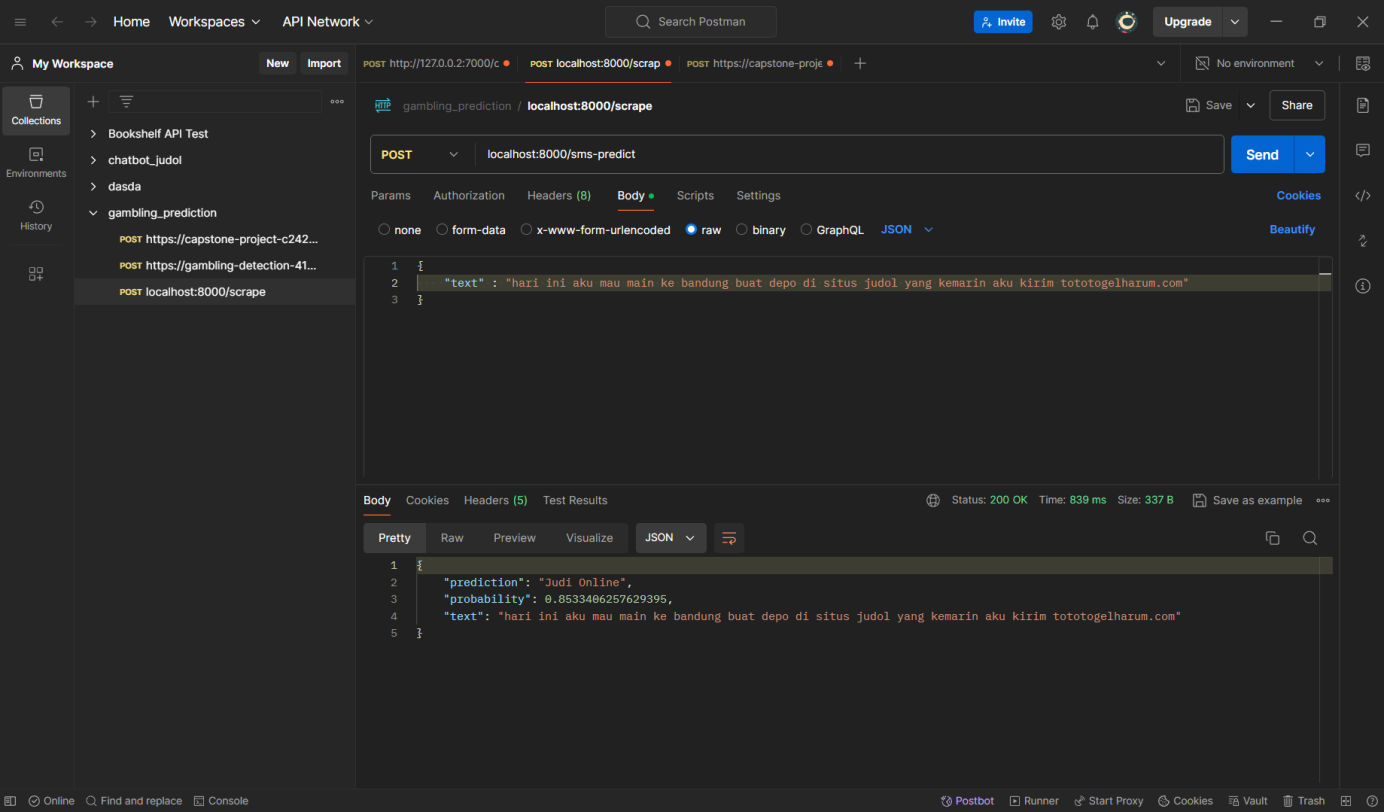Screen dimensions: 1384x812
Task: Open the configure workspace sidebar icon
Action: click(36, 274)
